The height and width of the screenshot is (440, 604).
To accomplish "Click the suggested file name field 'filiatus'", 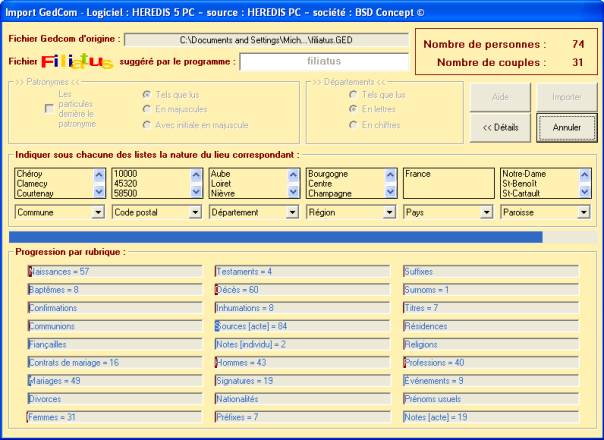I will tap(324, 61).
